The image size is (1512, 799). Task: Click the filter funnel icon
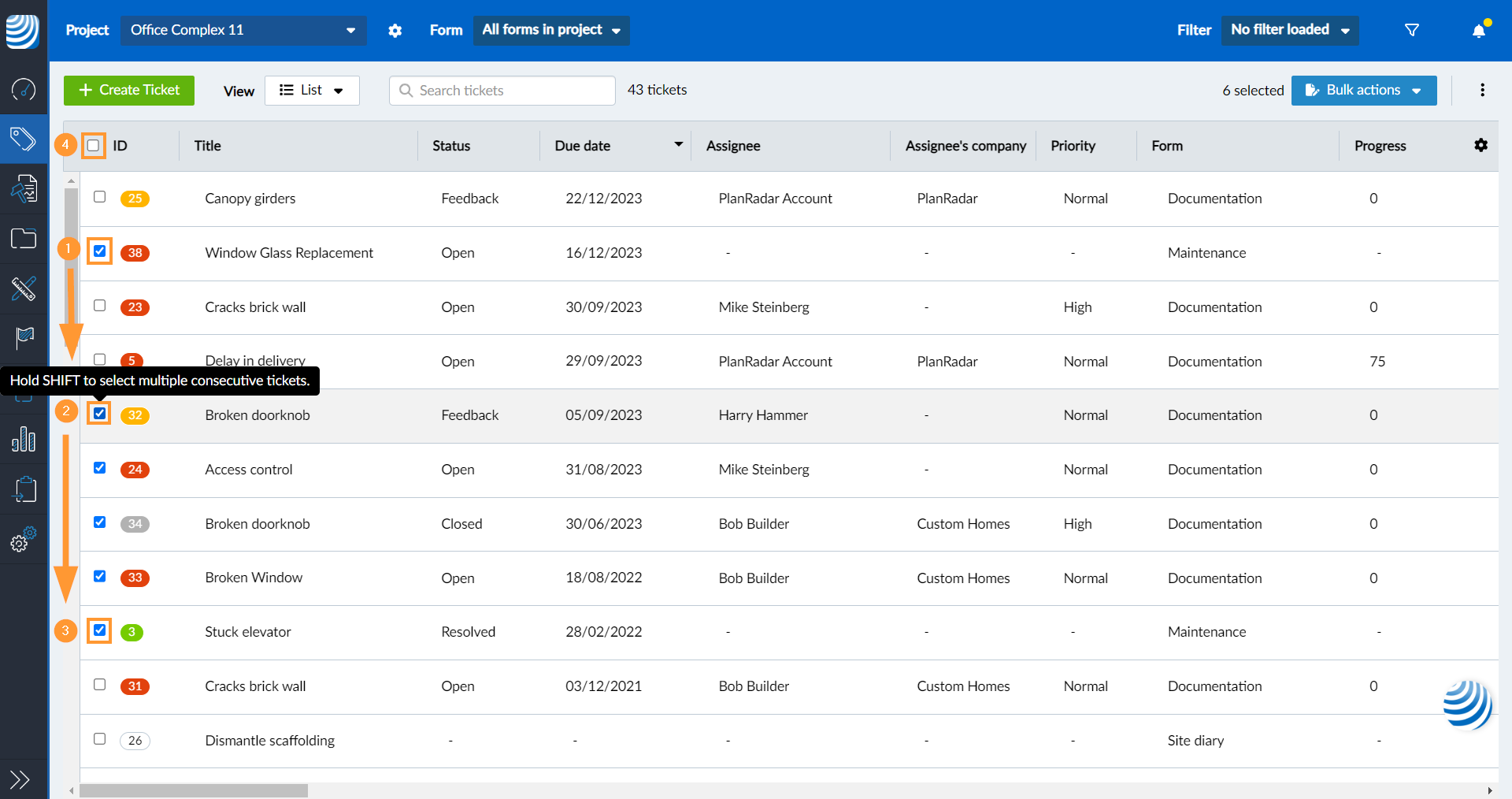pyautogui.click(x=1412, y=31)
